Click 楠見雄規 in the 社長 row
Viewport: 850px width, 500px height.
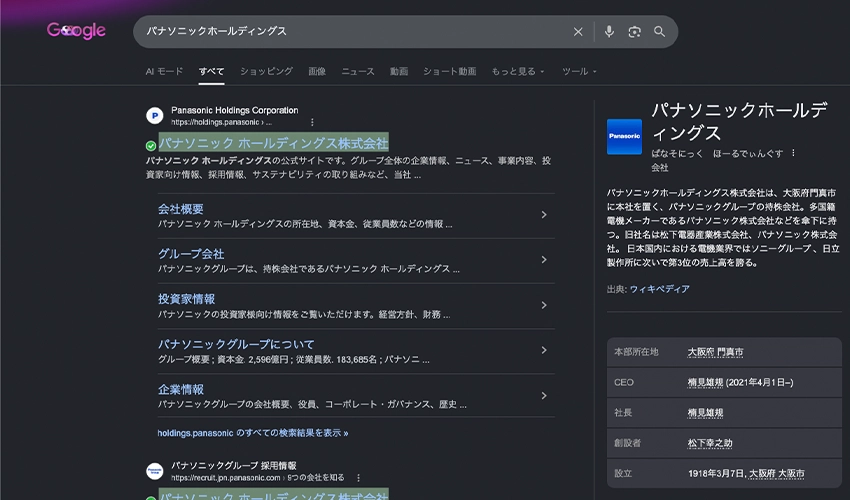[x=705, y=413]
